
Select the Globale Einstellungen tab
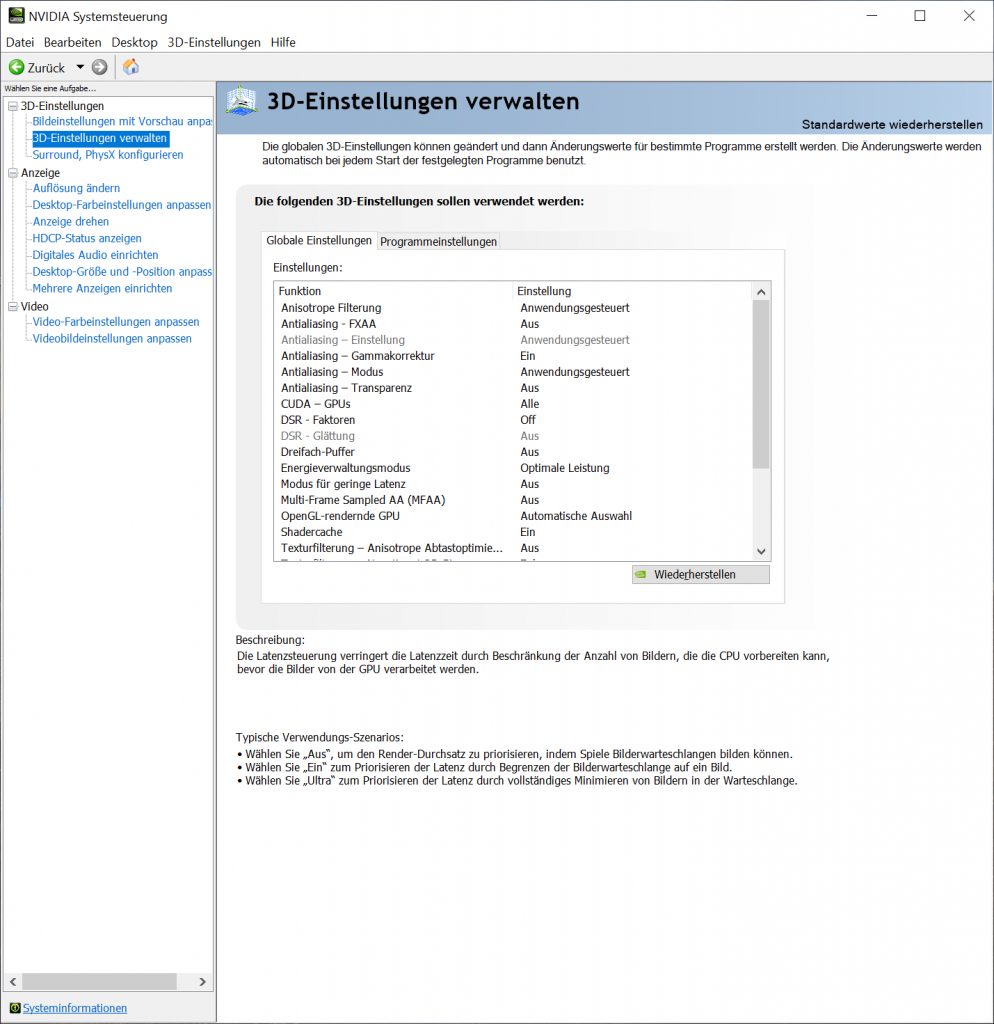[x=319, y=240]
